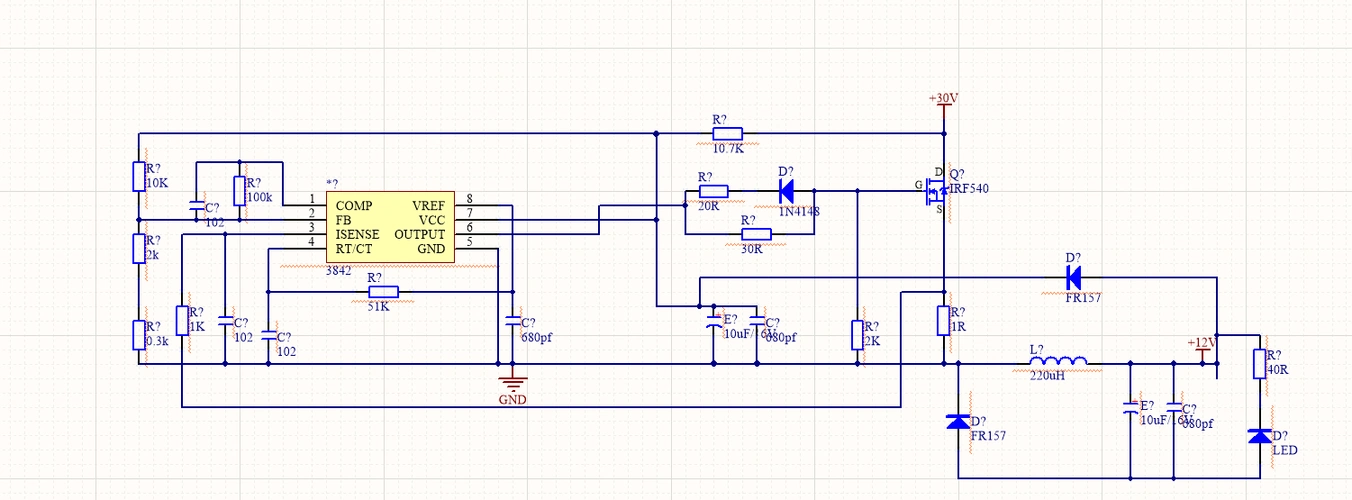The image size is (1352, 500).
Task: Select the 30R resistor
Action: pos(756,234)
